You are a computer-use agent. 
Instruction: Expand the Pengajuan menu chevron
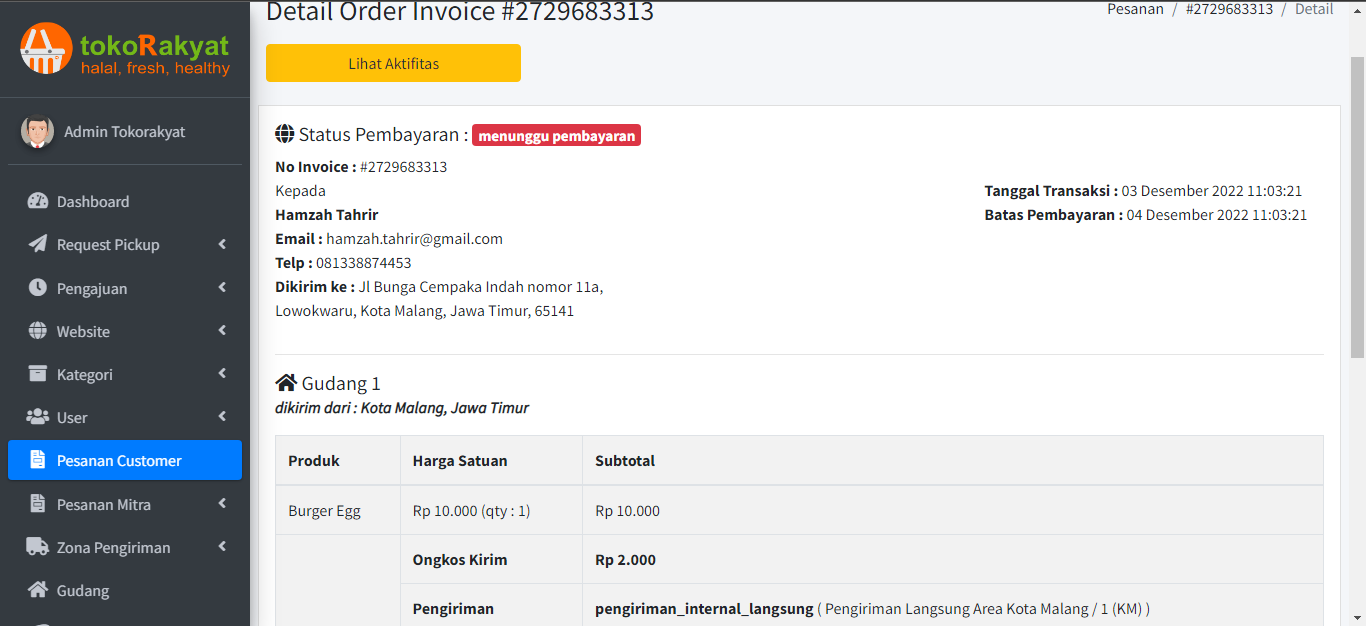tap(222, 288)
